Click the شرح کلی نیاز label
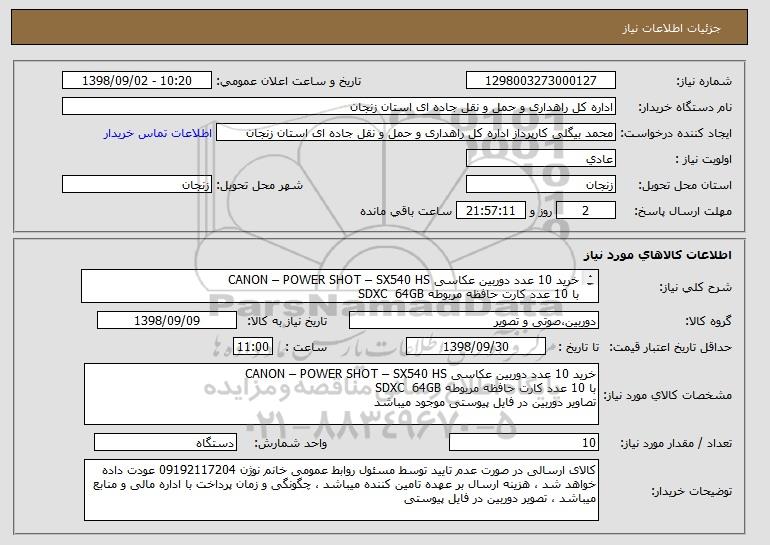The width and height of the screenshot is (770, 545). [x=695, y=287]
